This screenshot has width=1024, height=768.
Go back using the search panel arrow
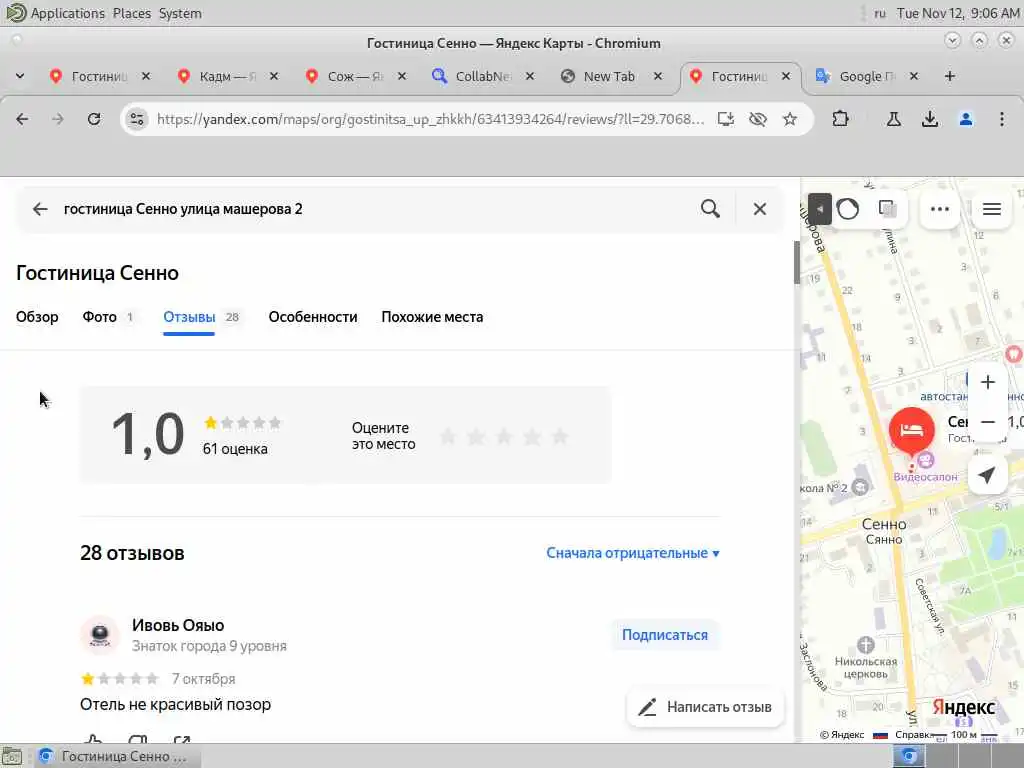(40, 209)
